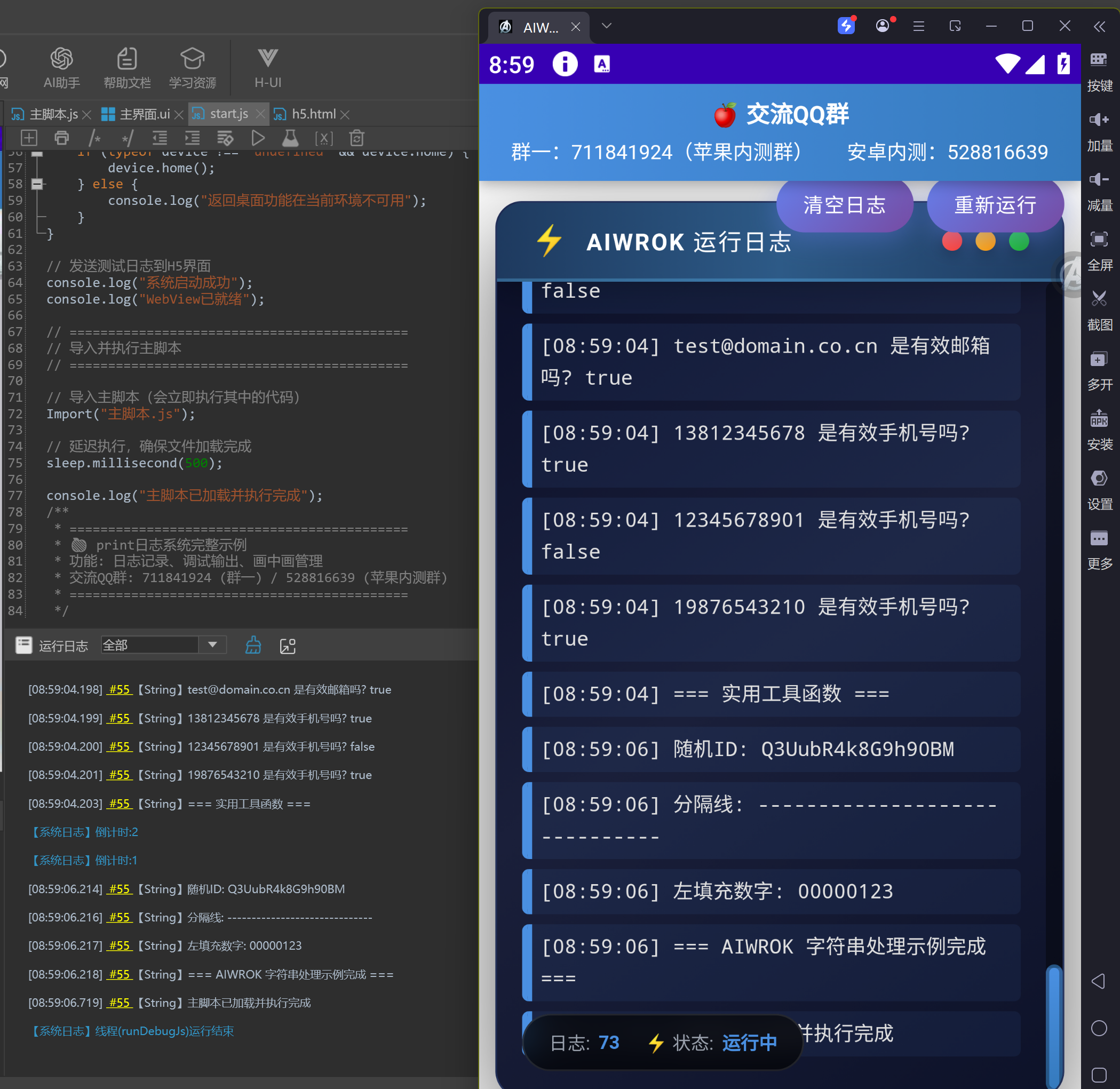Viewport: 1120px width, 1089px height.
Task: Click #55 link on 主脚本已加载并执行完成 log line
Action: pyautogui.click(x=120, y=1003)
